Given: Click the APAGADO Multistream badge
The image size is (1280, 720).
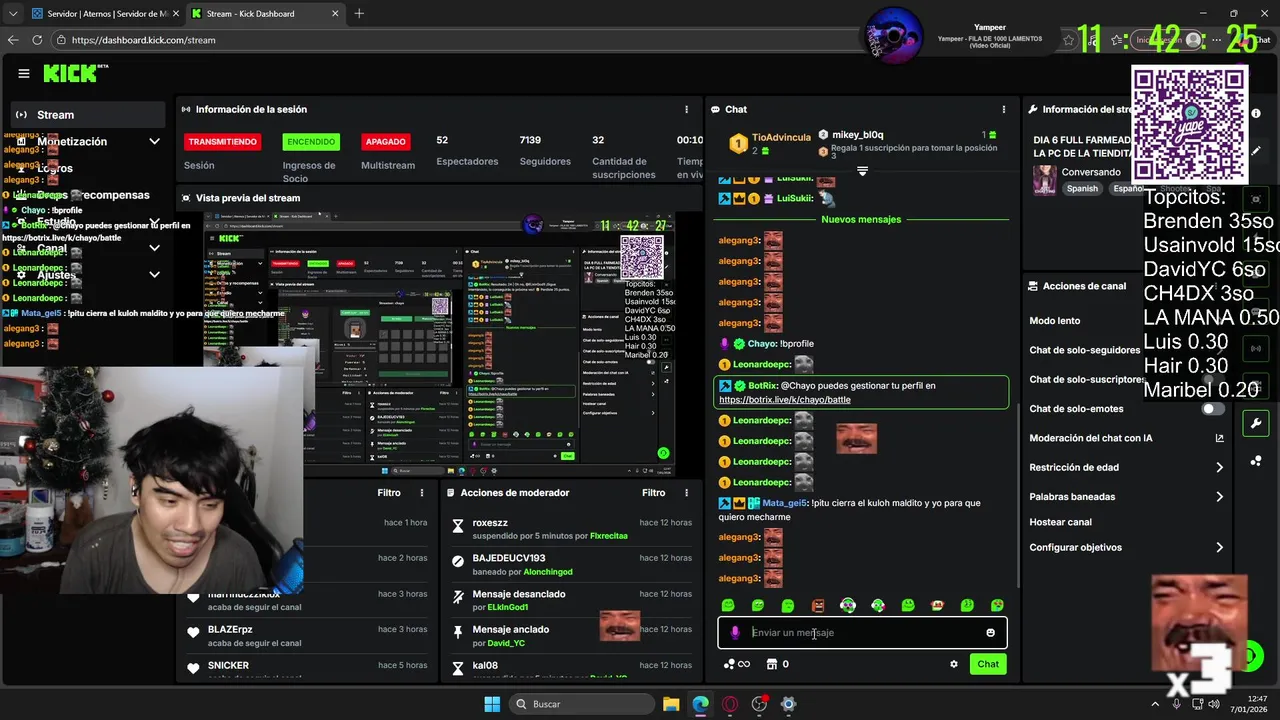Looking at the screenshot, I should (x=385, y=142).
